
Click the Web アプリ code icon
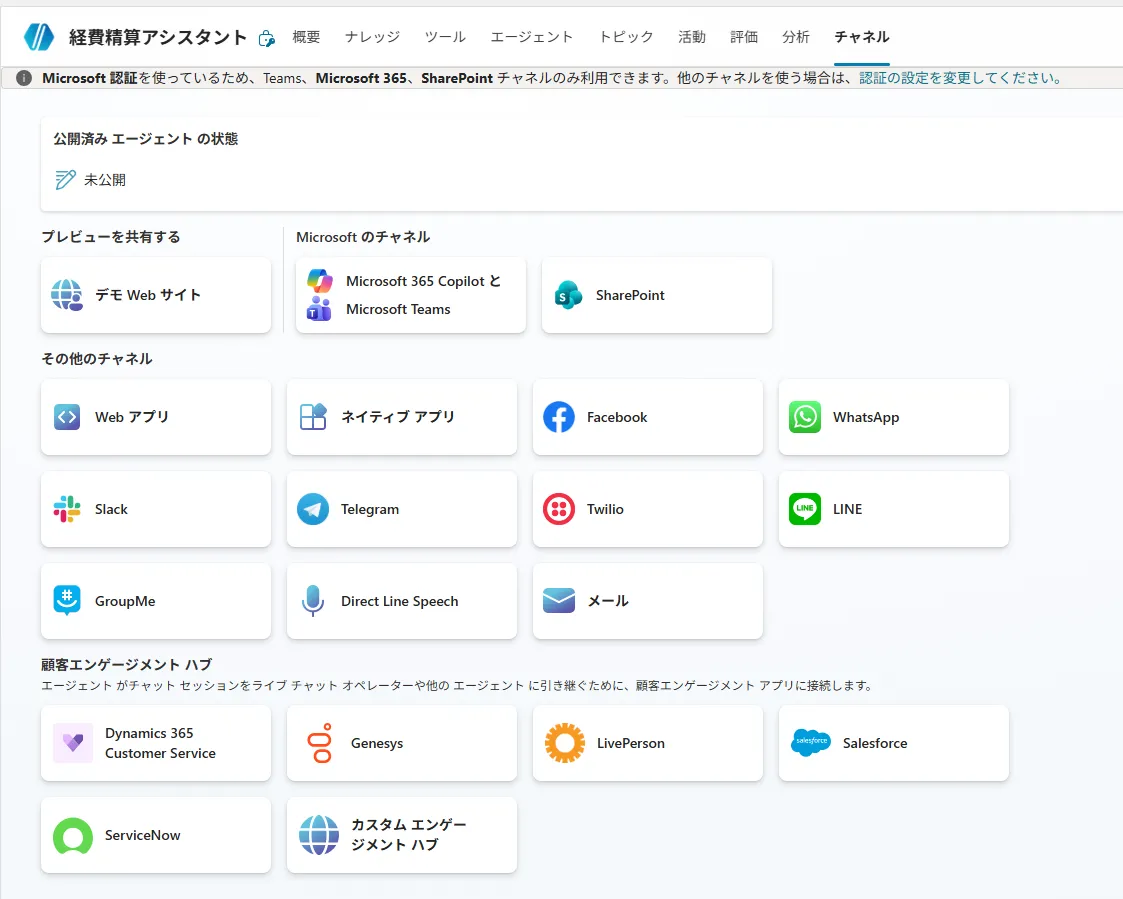(x=67, y=417)
